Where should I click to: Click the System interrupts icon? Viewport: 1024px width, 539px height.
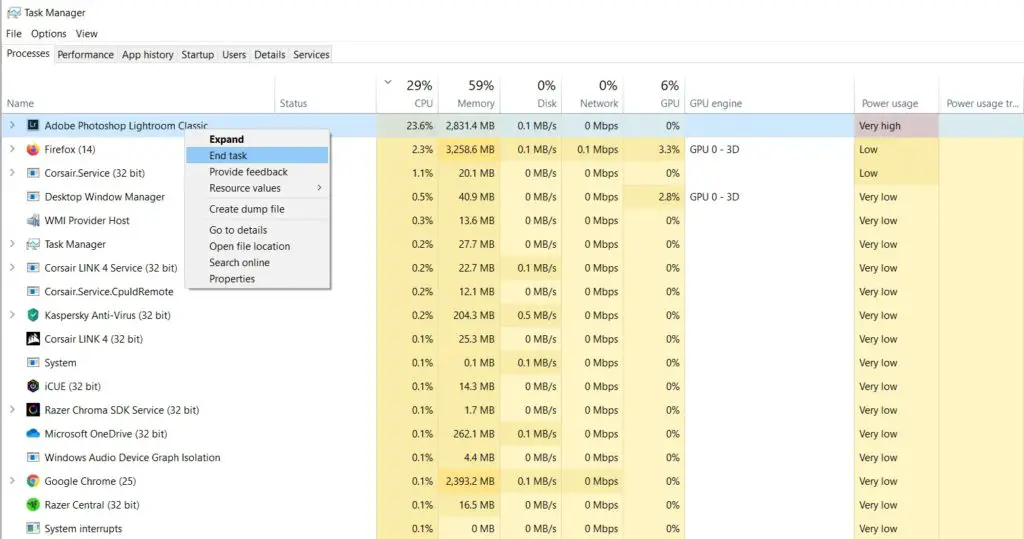coord(33,529)
